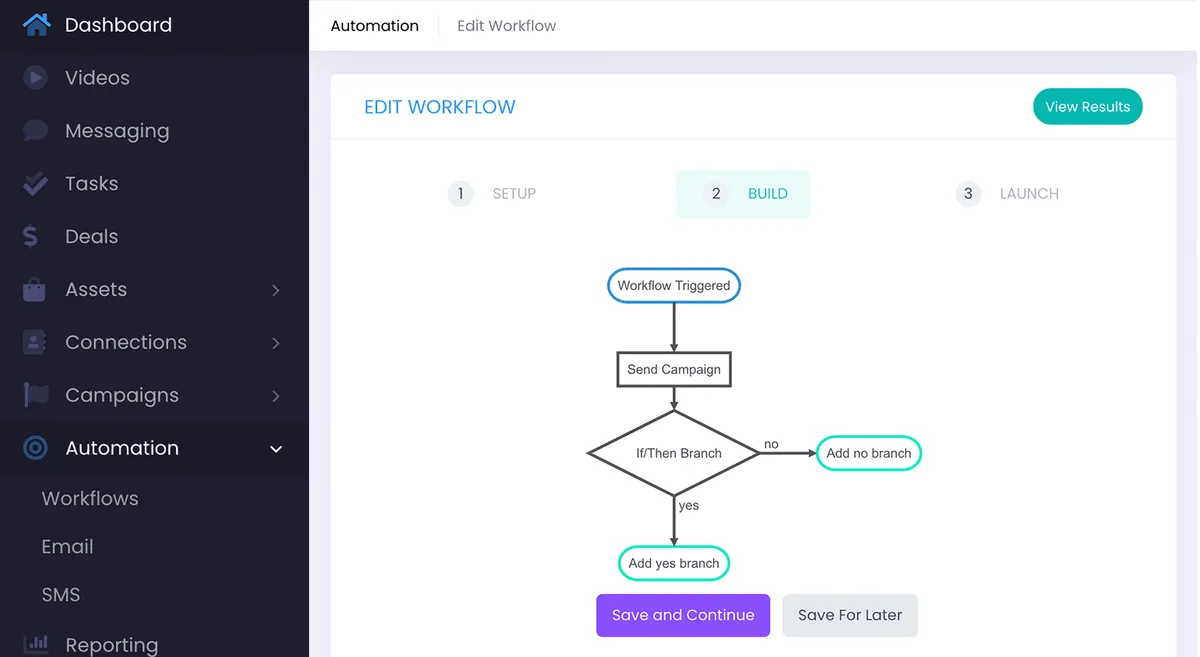Open the Messaging chat bubble icon
1200x657 pixels.
coord(35,131)
